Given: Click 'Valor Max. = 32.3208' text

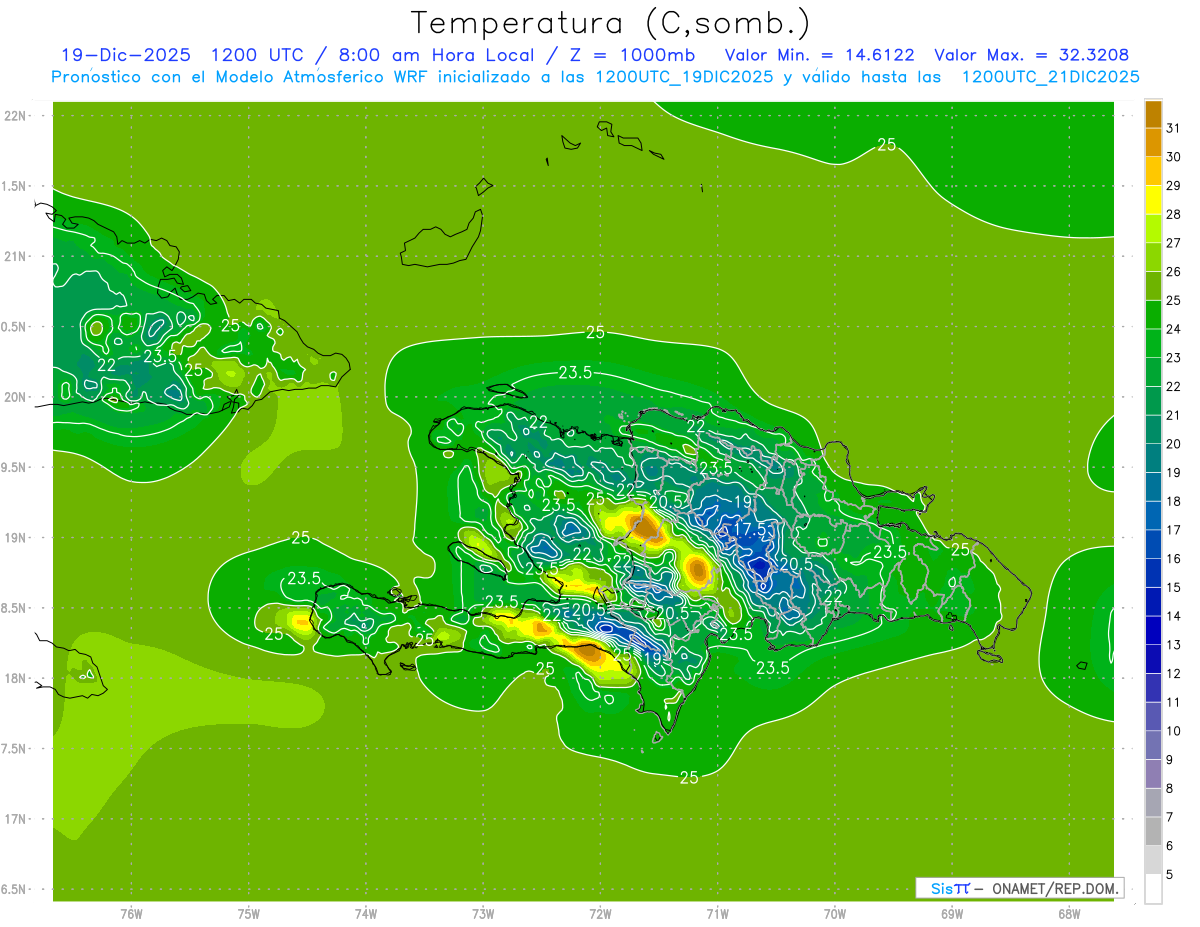Looking at the screenshot, I should [1031, 55].
